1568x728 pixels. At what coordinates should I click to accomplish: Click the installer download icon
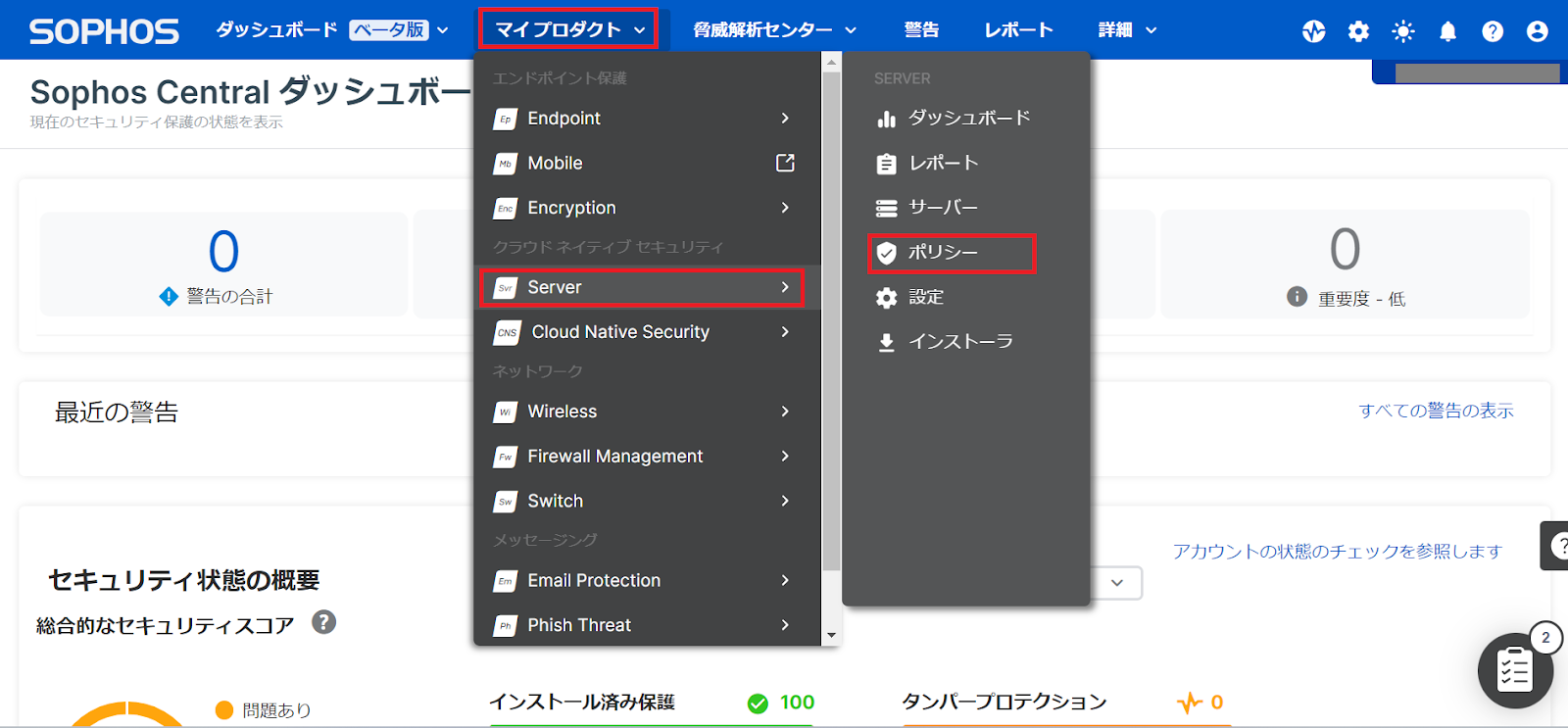[887, 342]
